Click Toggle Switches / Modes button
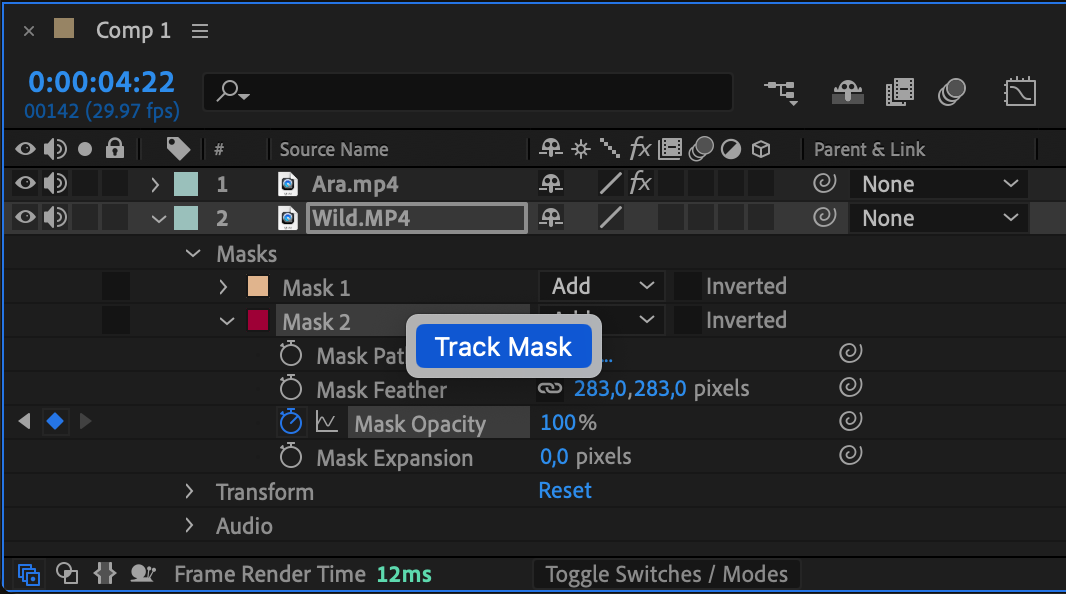 point(666,574)
